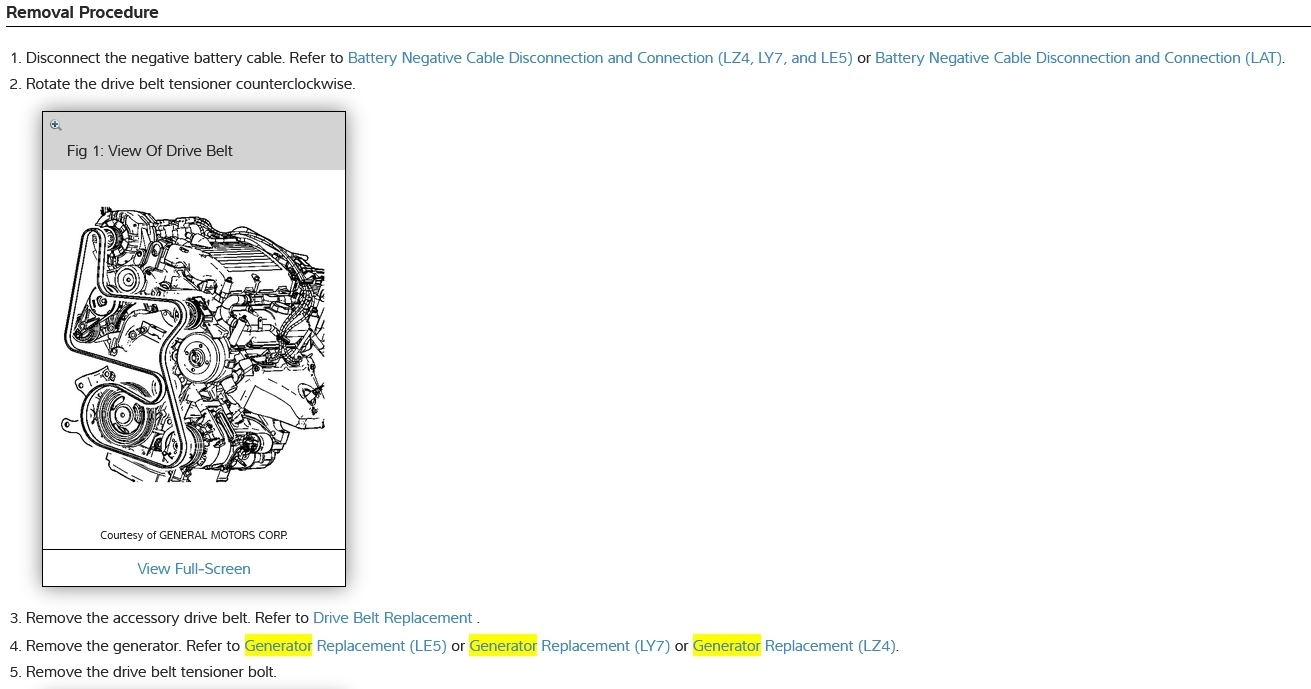Screen dimensions: 1311x689
Task: Click step 2 Rotate the drive belt tensioner text
Action: 190,83
